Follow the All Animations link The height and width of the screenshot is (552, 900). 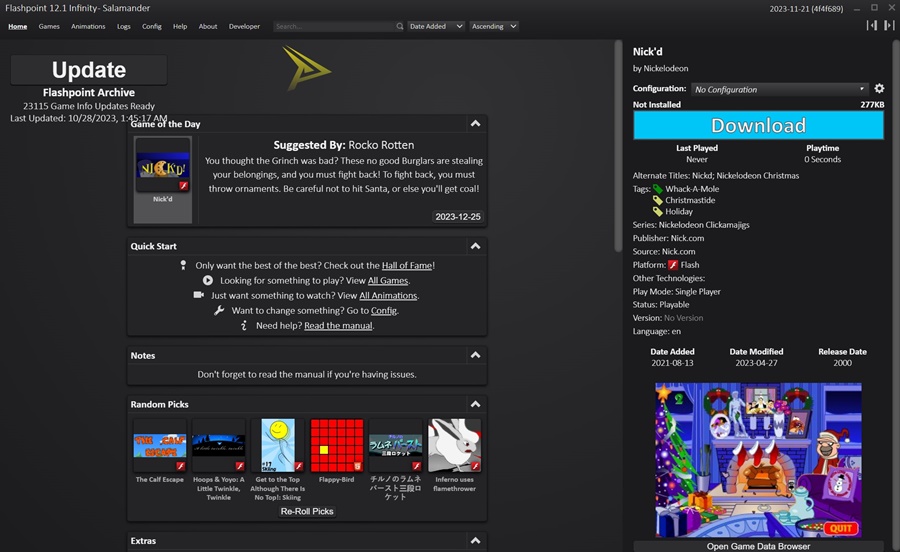pos(388,296)
